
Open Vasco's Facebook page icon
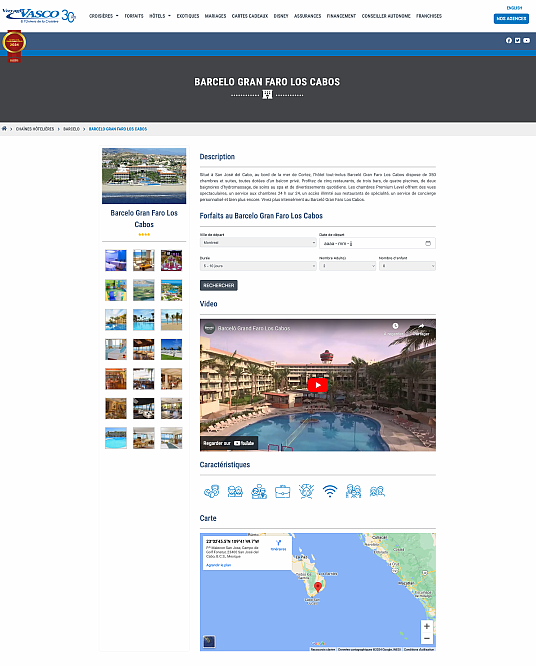tap(509, 40)
